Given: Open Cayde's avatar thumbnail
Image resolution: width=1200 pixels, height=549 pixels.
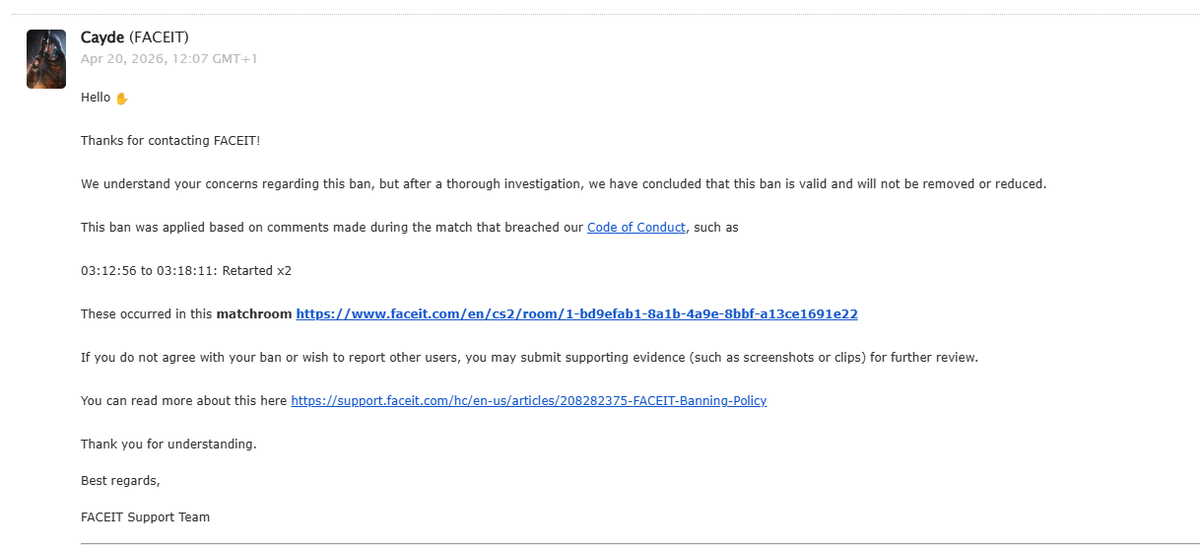Looking at the screenshot, I should coord(46,59).
